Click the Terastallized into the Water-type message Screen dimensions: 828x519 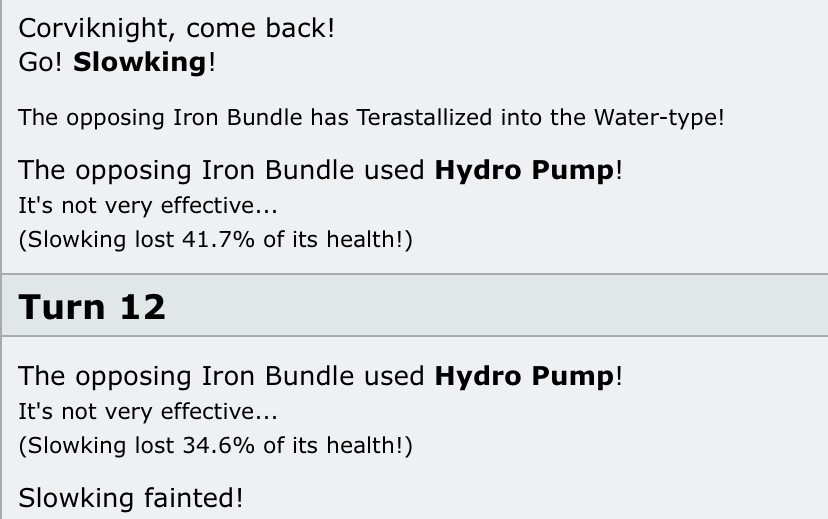click(x=370, y=117)
